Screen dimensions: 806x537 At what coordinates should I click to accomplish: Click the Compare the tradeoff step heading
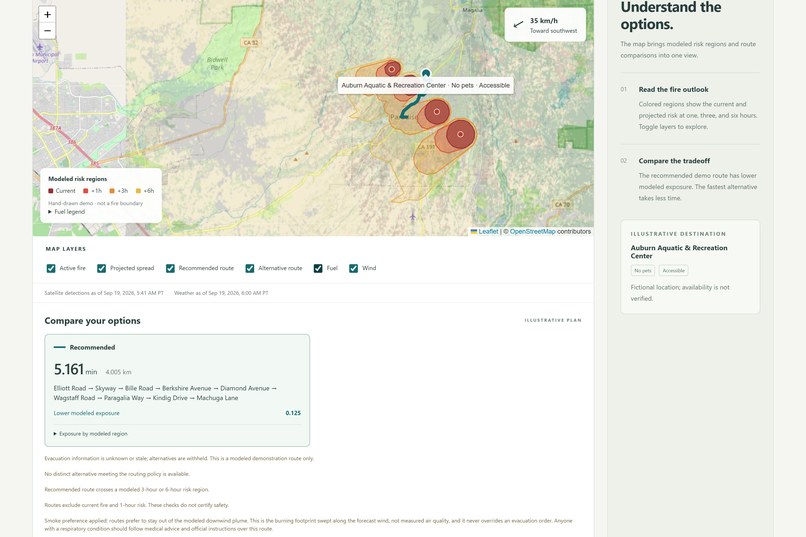[x=674, y=161]
